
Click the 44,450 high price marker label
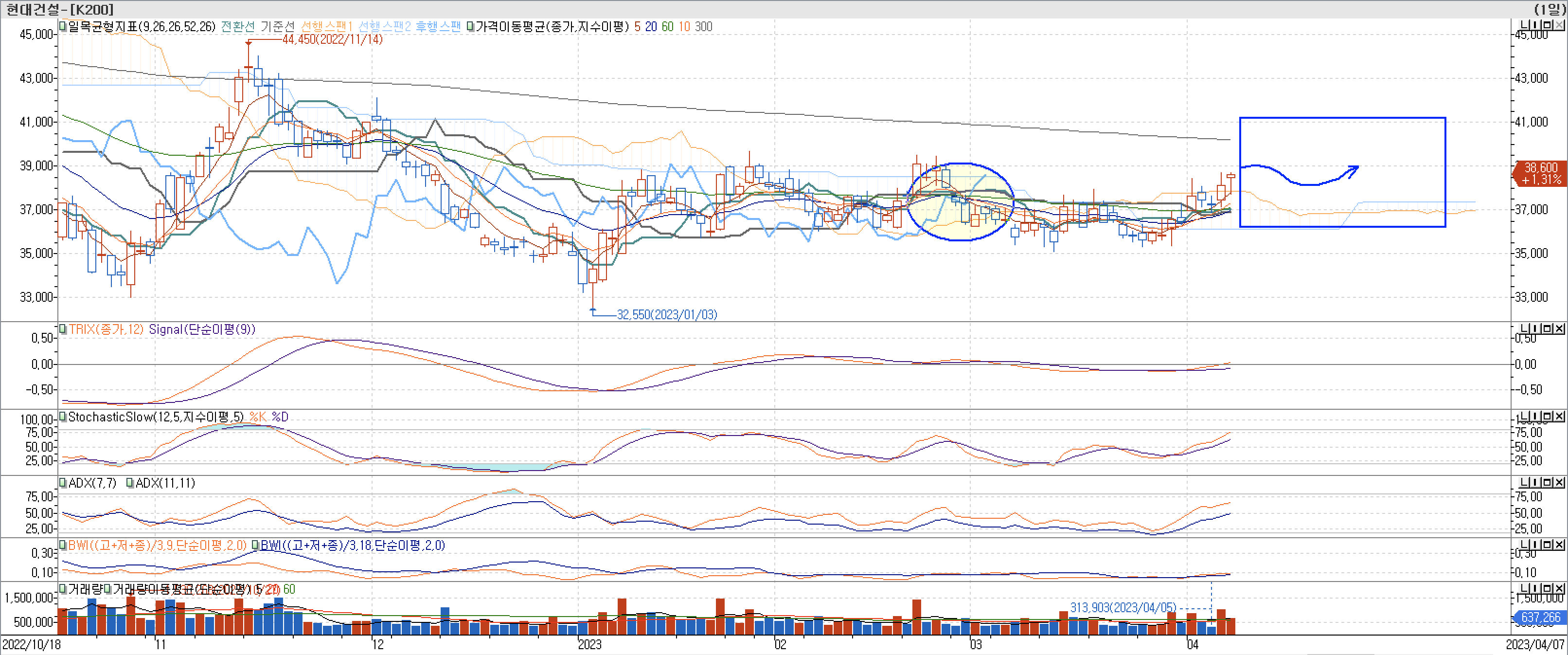point(332,39)
